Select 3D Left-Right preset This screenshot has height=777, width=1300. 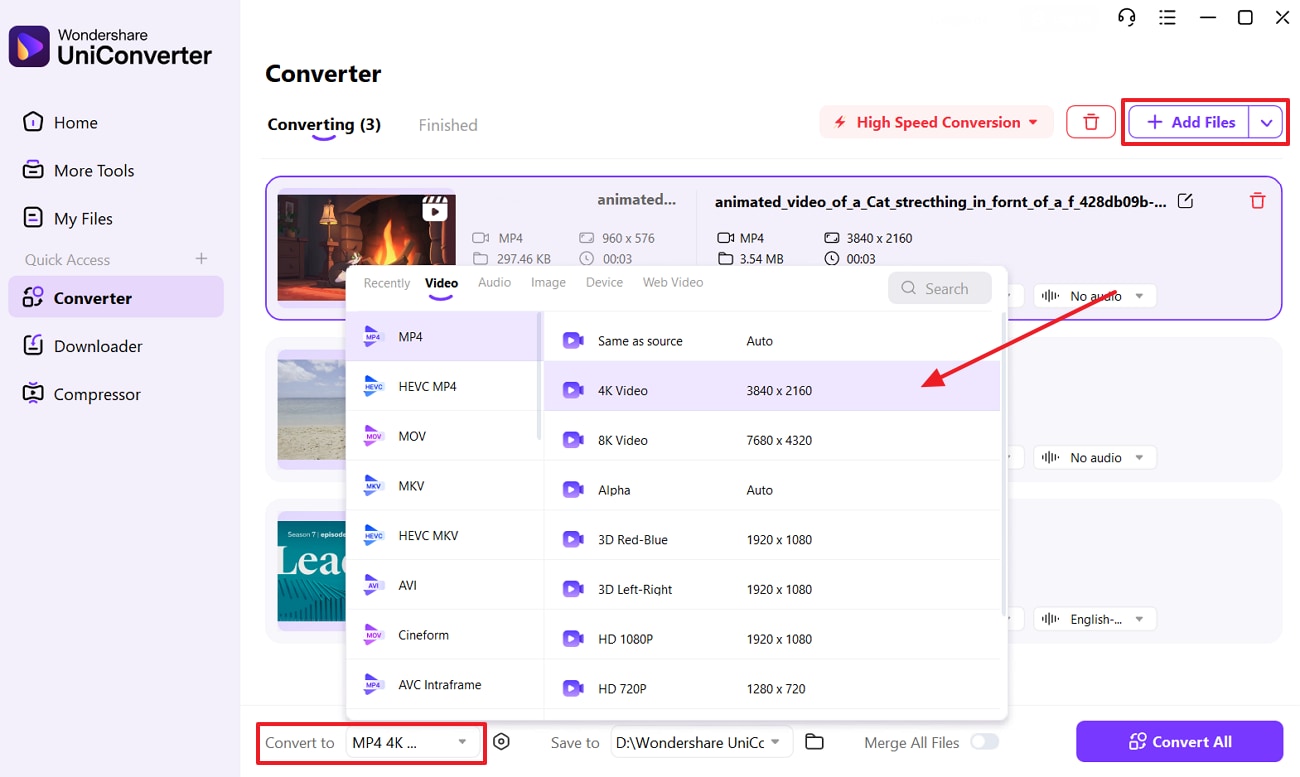coord(772,589)
